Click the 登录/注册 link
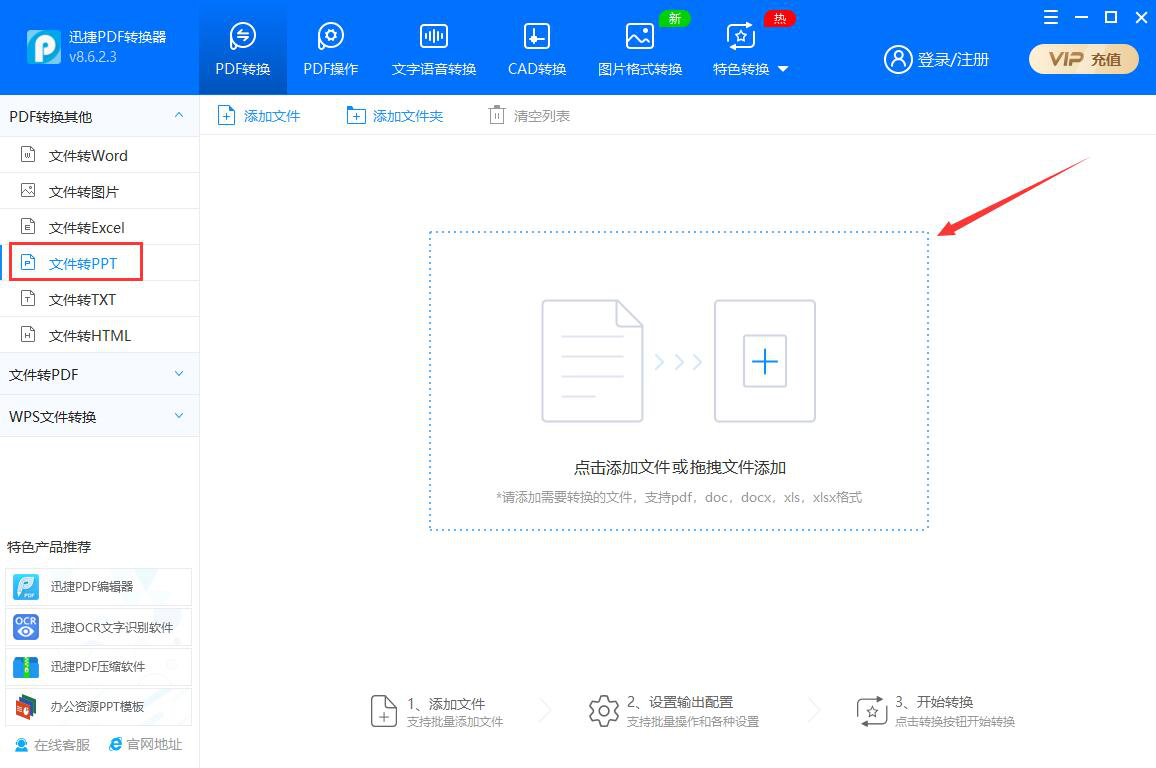Screen dimensions: 1156x768 tap(953, 59)
